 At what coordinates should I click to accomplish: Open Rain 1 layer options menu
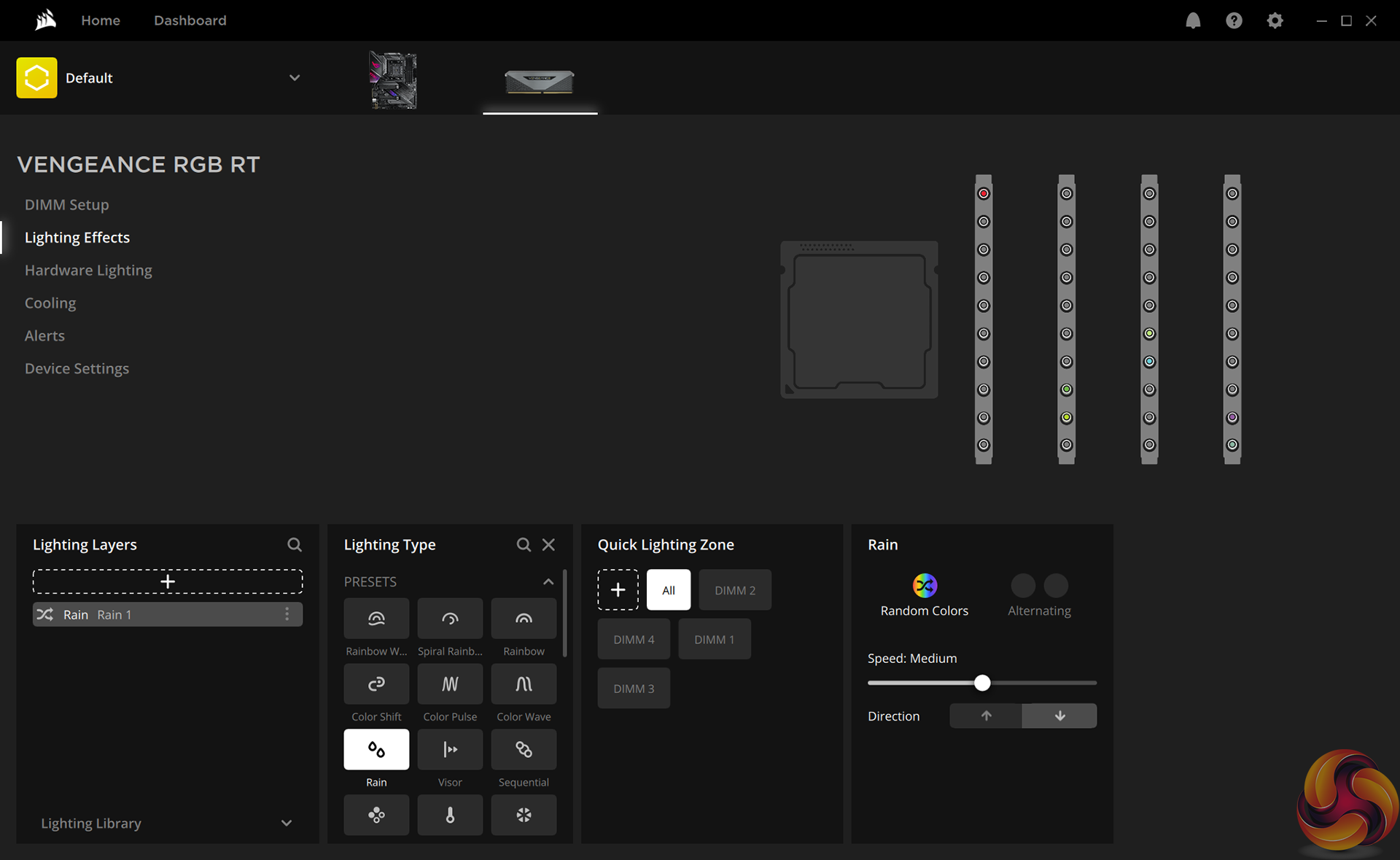click(x=287, y=614)
